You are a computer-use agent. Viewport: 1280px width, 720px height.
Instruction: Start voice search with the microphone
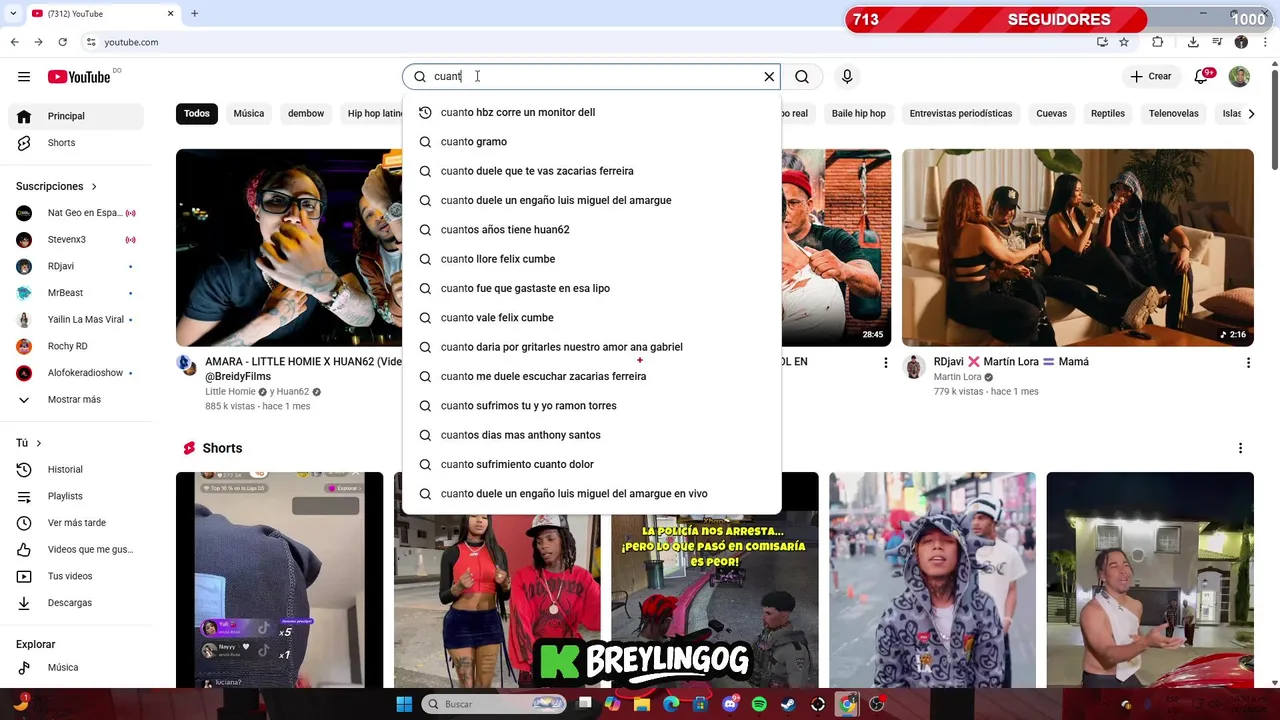(x=847, y=76)
